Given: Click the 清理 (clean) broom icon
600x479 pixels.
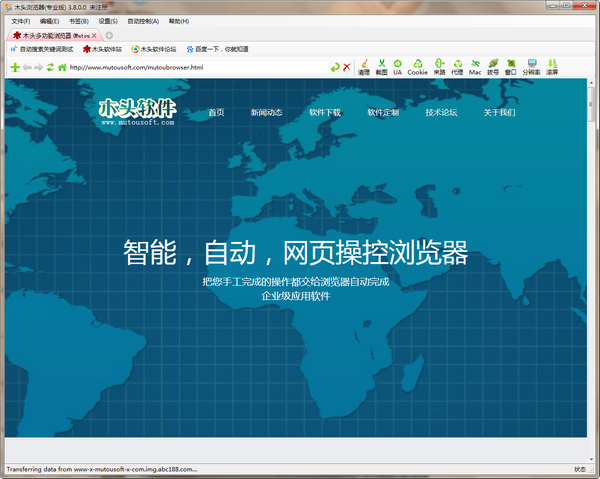Looking at the screenshot, I should point(364,66).
